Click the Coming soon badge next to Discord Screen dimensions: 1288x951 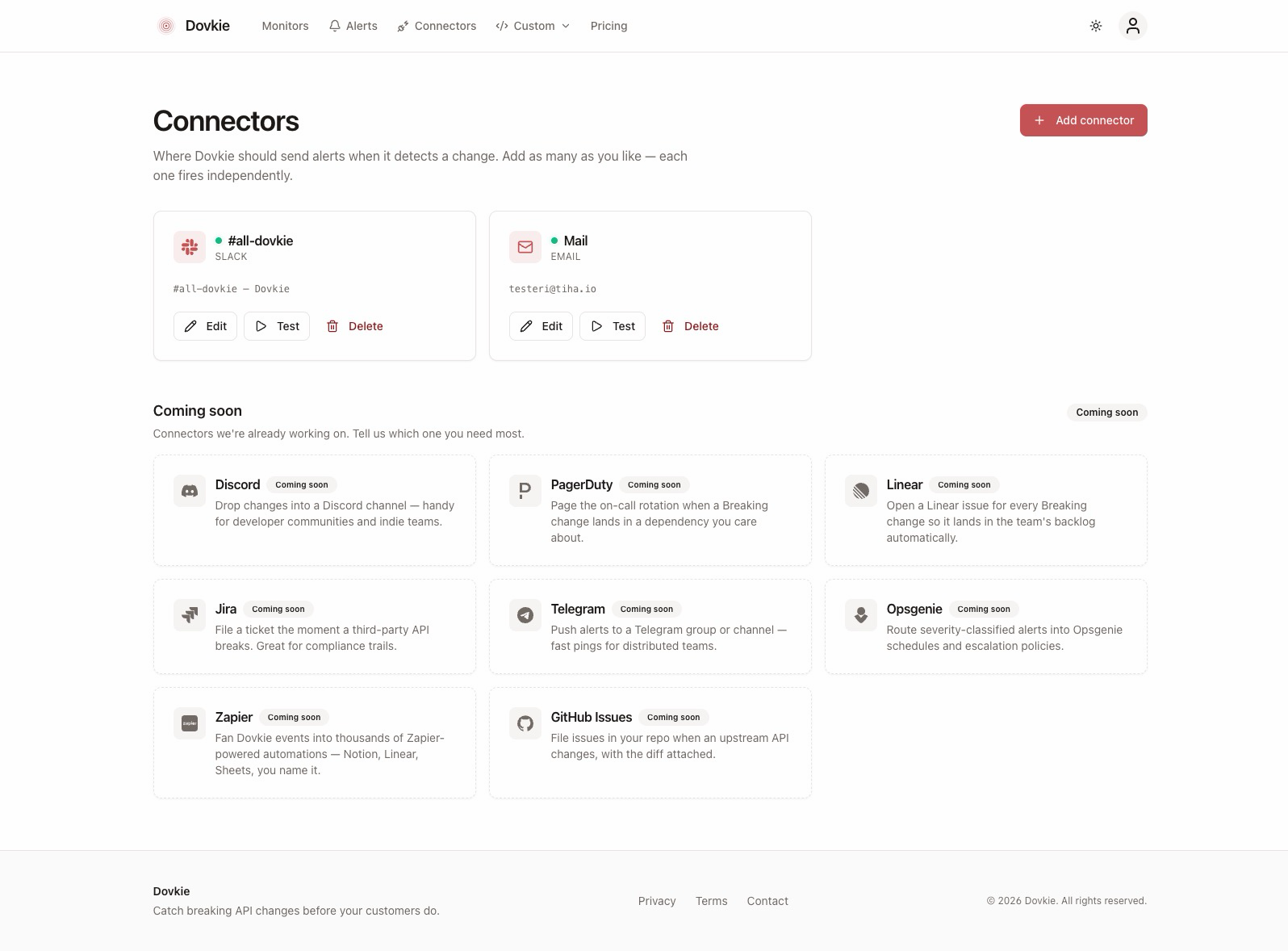(x=302, y=485)
